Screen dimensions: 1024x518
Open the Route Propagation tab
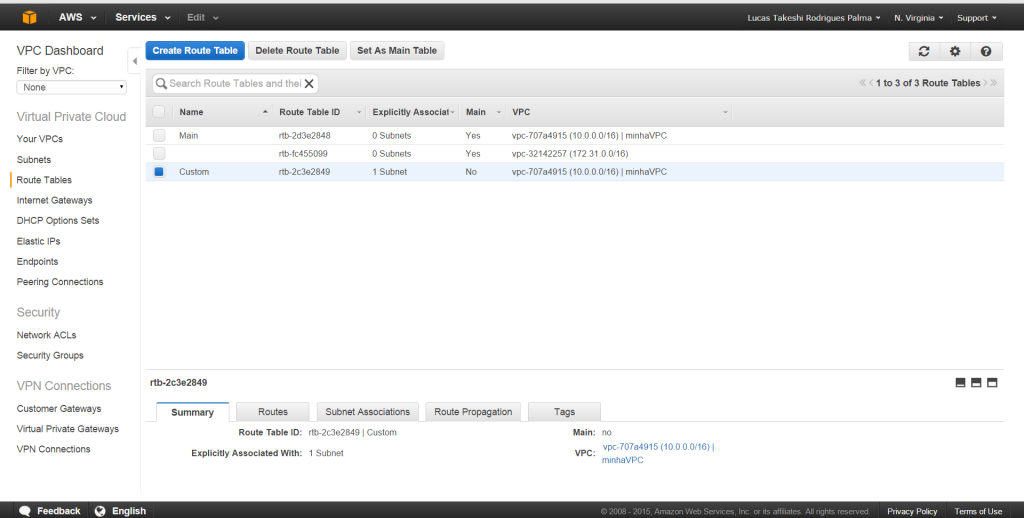[473, 412]
